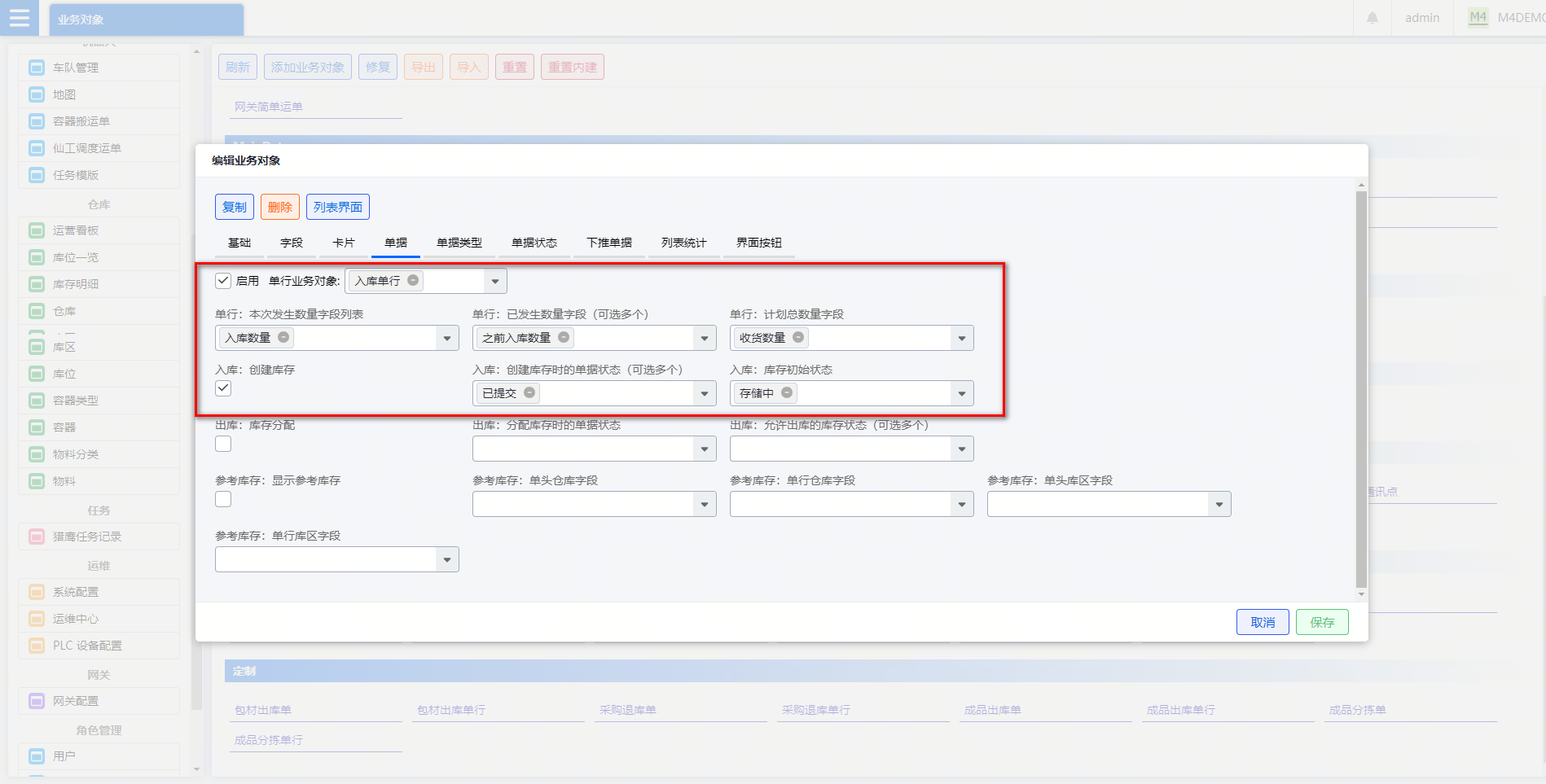Click the dialog vertical scrollbar
Image resolution: width=1546 pixels, height=784 pixels.
pos(1361,389)
